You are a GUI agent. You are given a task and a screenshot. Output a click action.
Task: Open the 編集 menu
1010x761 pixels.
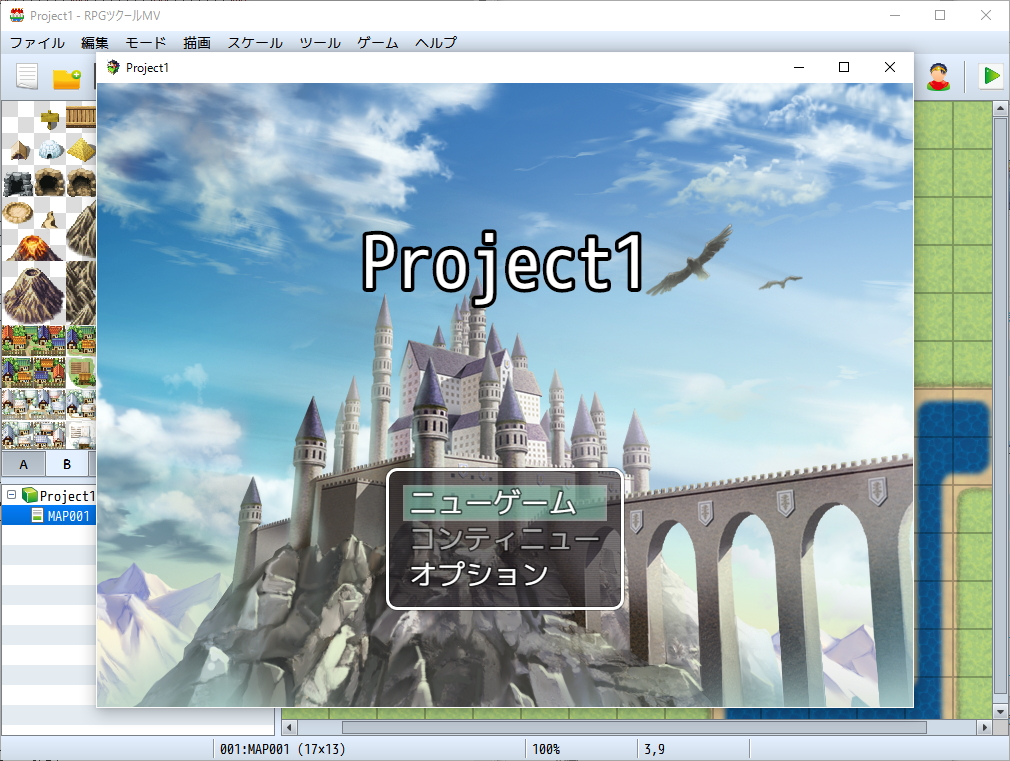click(95, 43)
